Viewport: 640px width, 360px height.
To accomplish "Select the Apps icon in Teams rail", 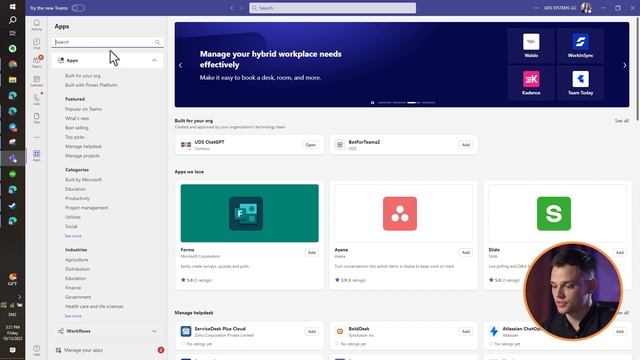I will point(36,156).
